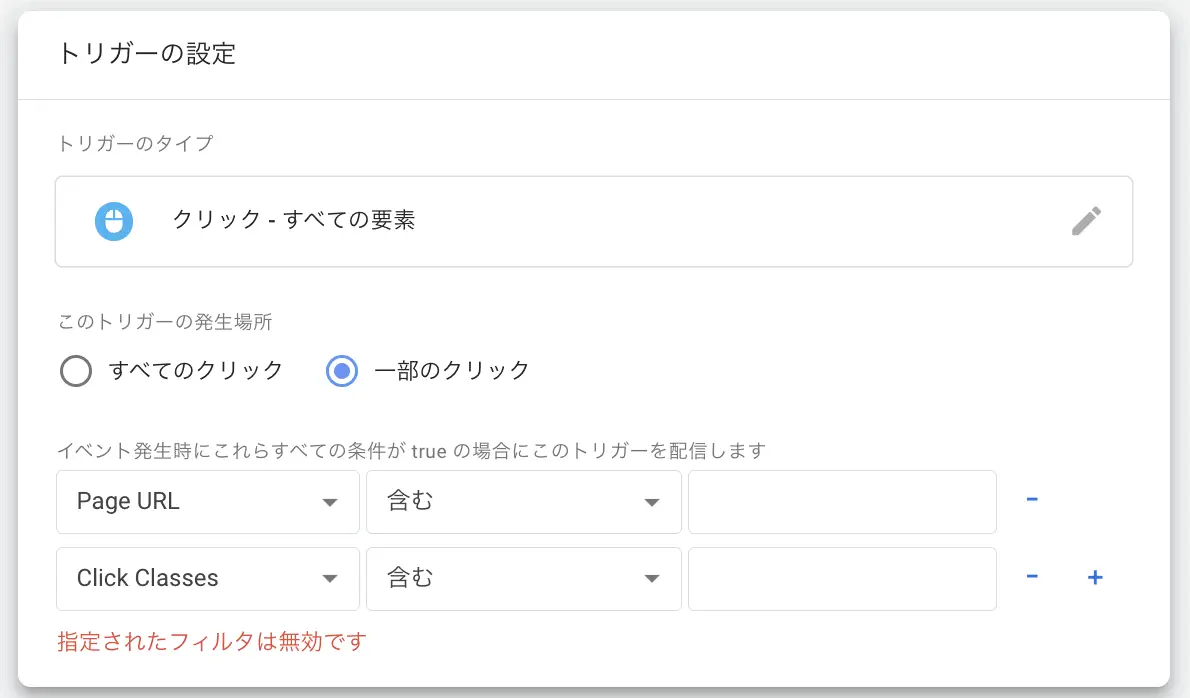The height and width of the screenshot is (698, 1190).
Task: Click the Click Classes value input field
Action: pos(842,579)
